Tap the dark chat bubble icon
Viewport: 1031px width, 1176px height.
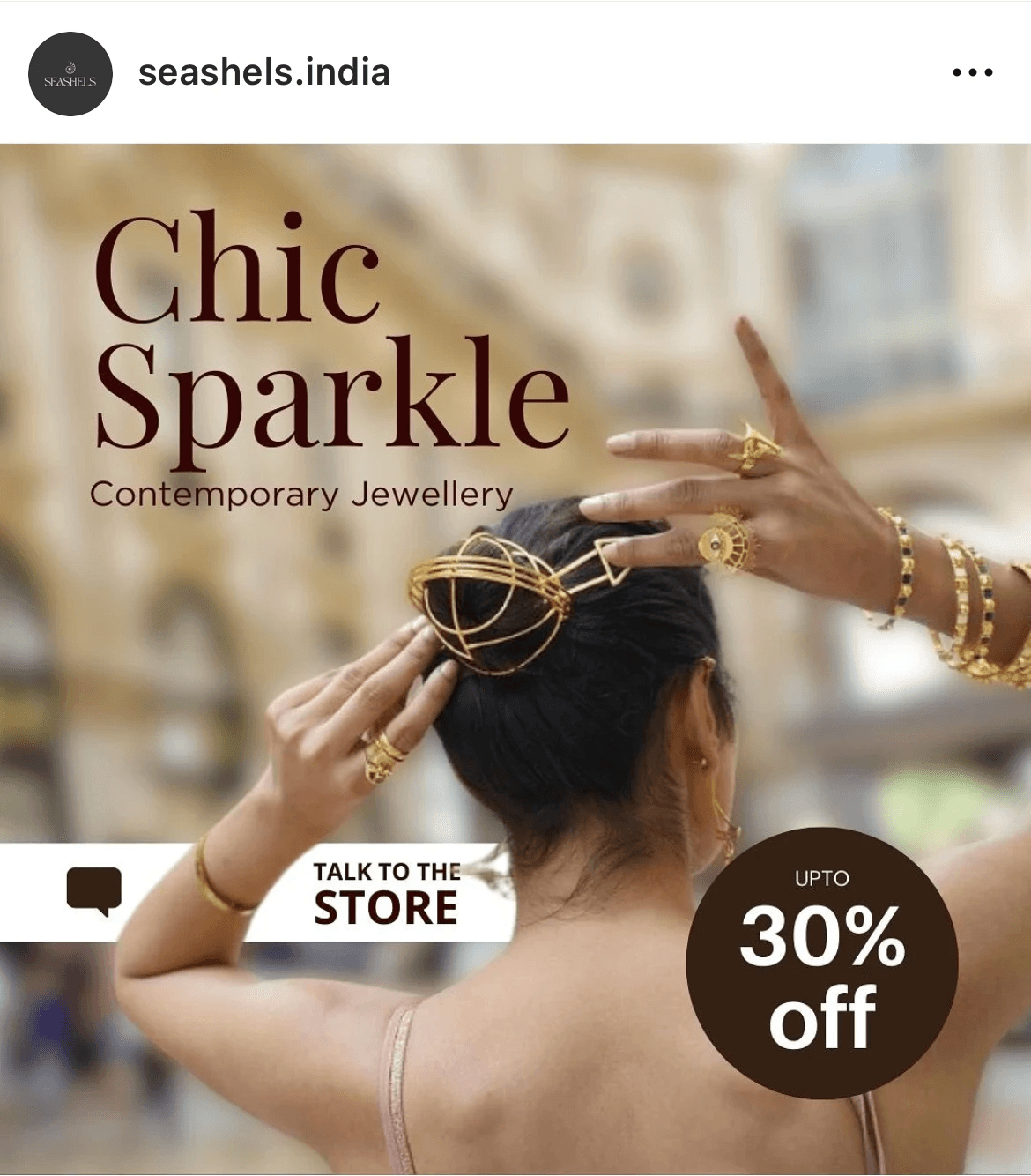coord(93,891)
